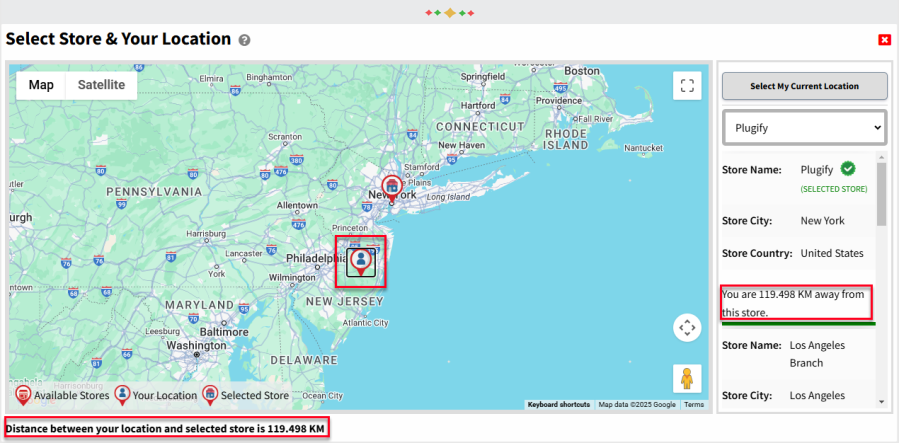Click the help question mark icon
Screen dimensions: 899x443
click(x=244, y=40)
